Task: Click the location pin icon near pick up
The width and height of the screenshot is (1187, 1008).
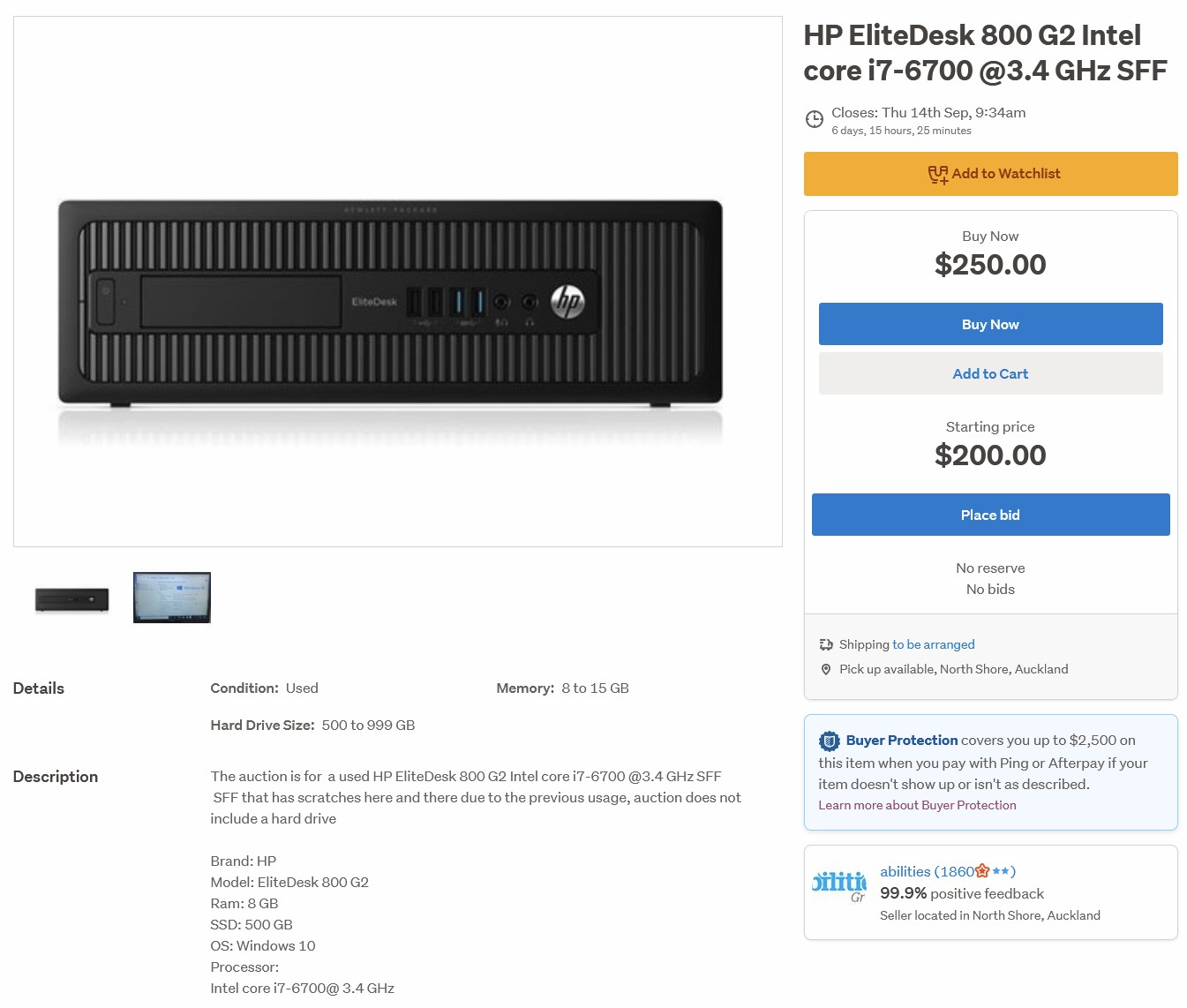Action: click(826, 670)
